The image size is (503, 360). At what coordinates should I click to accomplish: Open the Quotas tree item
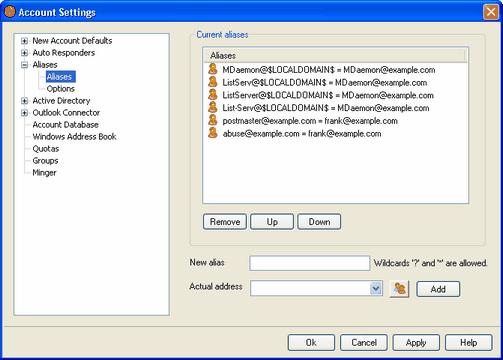(x=46, y=149)
